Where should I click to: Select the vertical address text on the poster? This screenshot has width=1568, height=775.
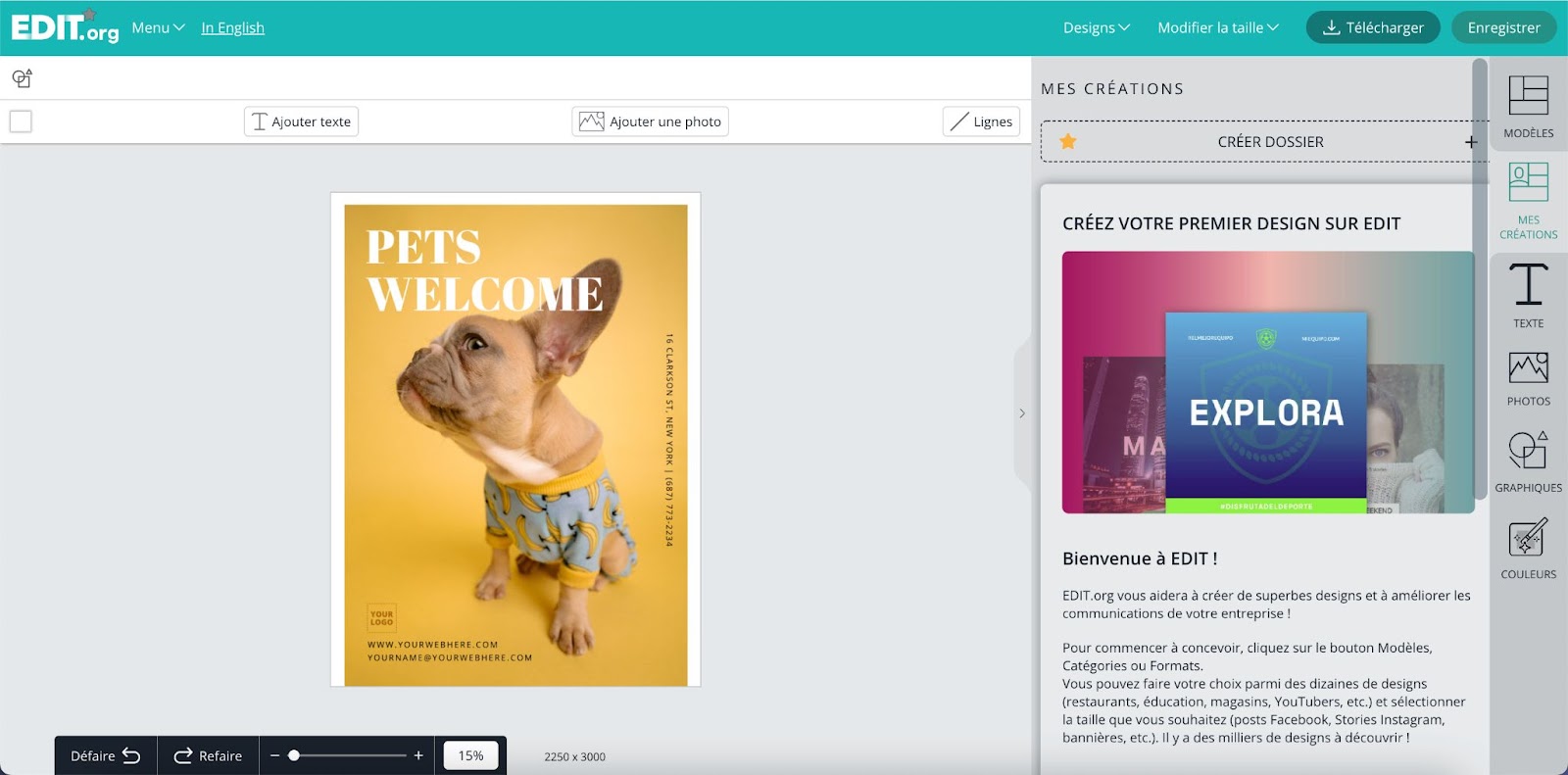(x=669, y=440)
